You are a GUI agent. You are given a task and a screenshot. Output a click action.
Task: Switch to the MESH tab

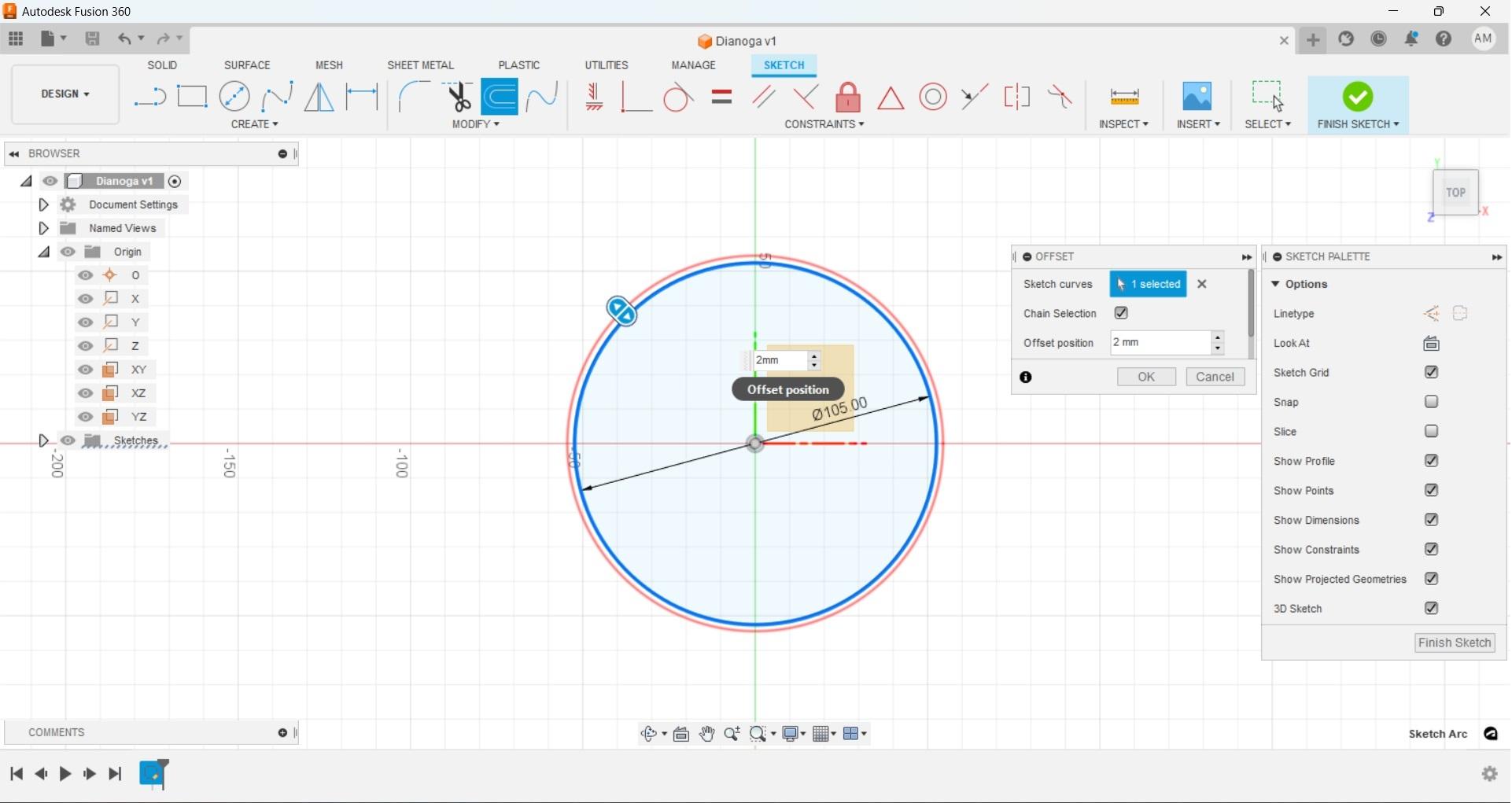click(329, 65)
